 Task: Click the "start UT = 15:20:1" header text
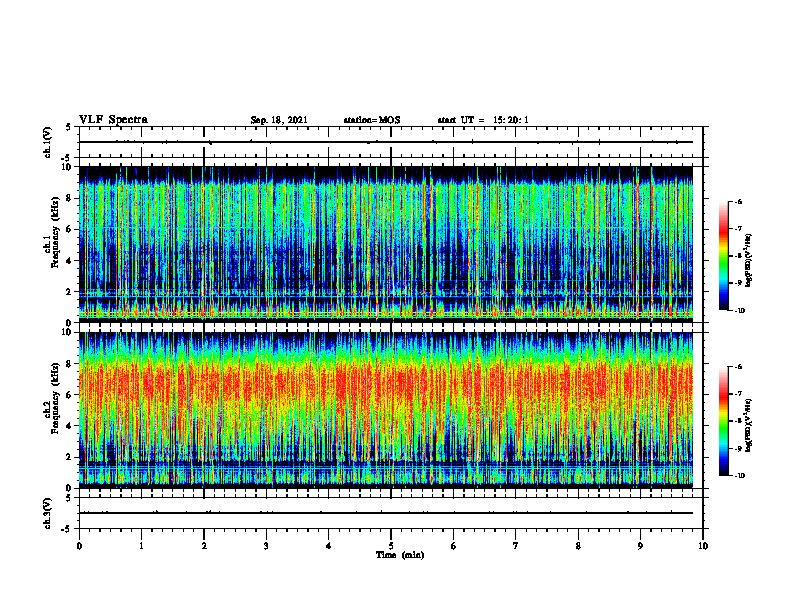pos(483,120)
